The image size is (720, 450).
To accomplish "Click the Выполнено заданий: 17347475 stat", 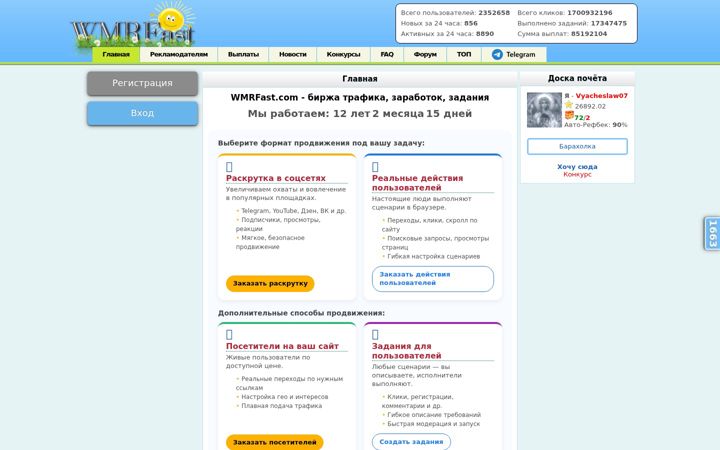I will [x=572, y=23].
